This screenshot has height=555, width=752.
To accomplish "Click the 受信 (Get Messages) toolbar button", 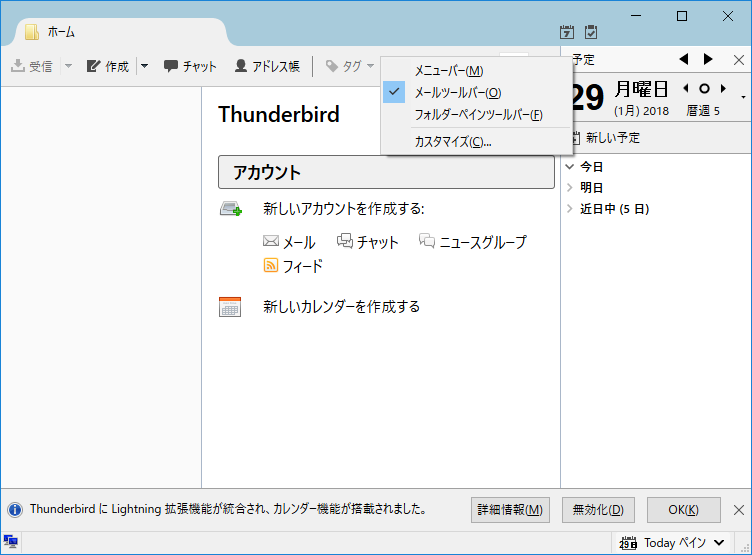I will (x=32, y=66).
